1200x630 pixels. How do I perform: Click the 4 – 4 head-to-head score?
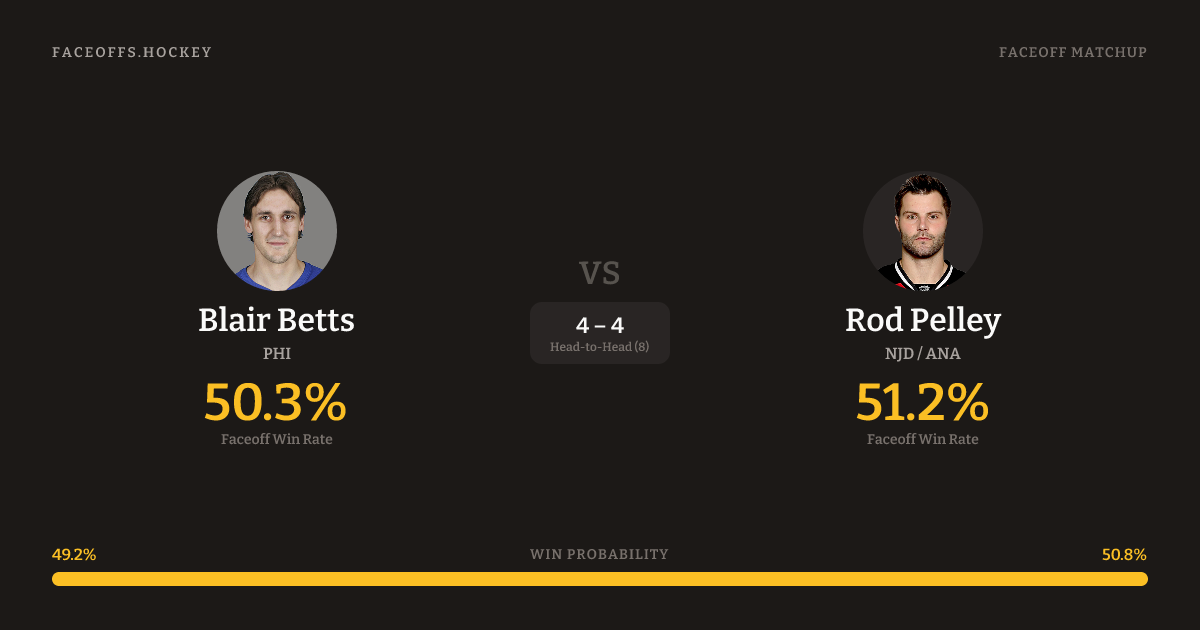(x=600, y=325)
